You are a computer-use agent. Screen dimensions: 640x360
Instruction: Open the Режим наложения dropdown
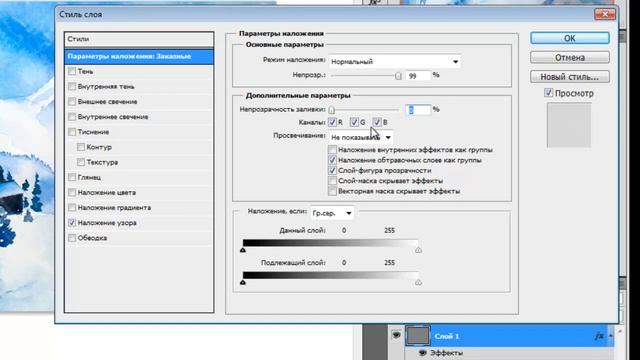click(395, 62)
